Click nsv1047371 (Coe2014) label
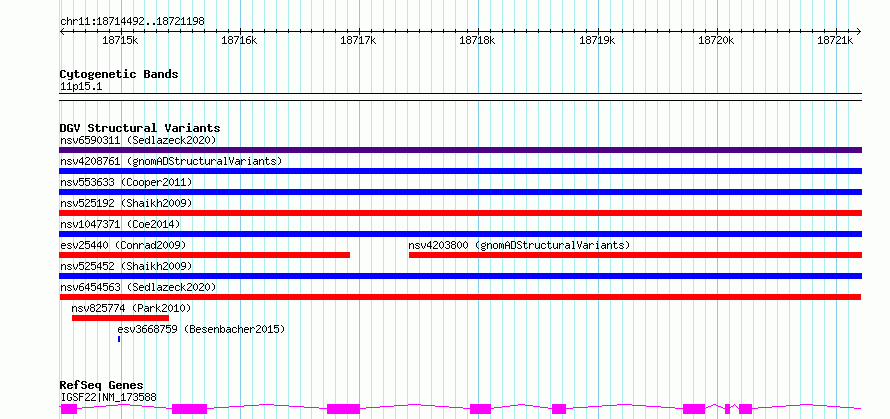Viewport: 890px width, 419px height. [120, 224]
